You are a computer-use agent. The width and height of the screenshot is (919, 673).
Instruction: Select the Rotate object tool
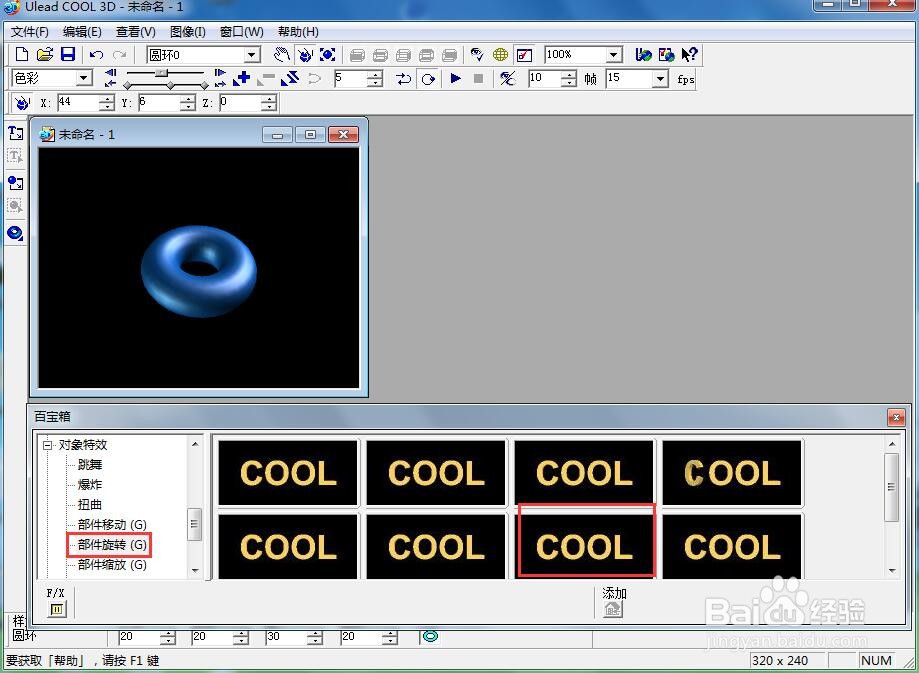point(305,55)
